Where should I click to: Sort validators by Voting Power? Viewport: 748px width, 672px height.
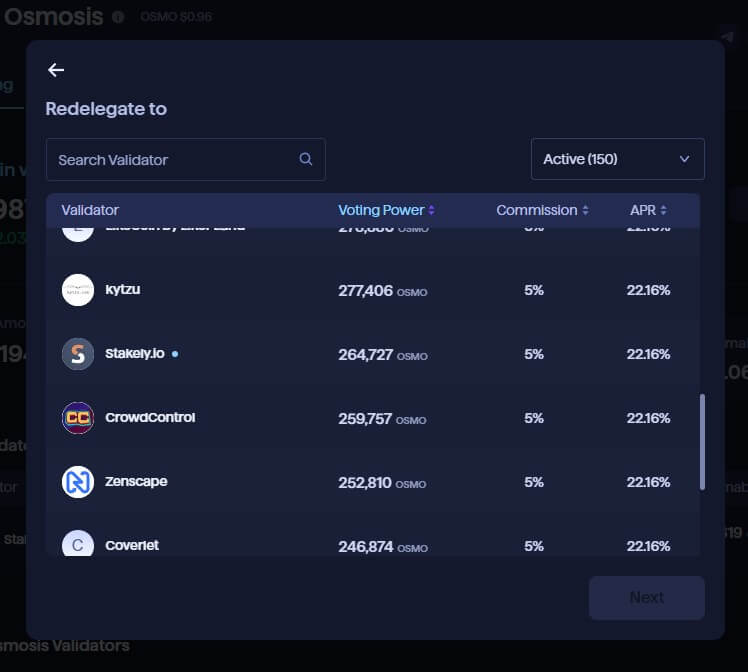pos(386,210)
